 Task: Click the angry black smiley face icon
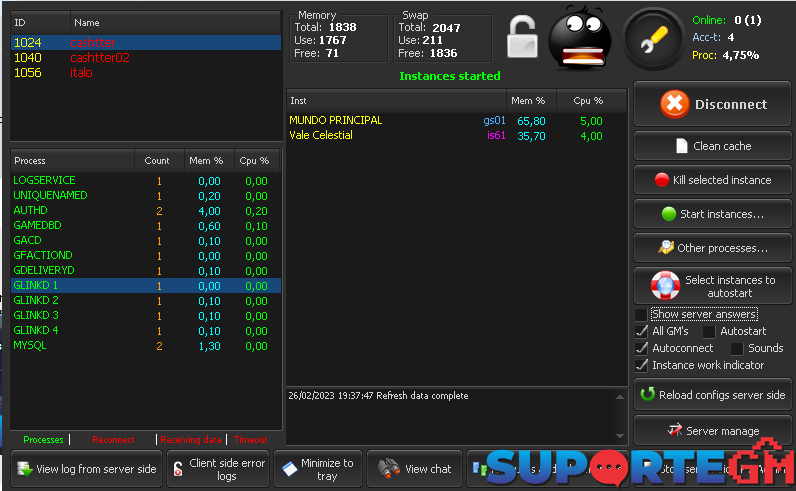coord(582,38)
